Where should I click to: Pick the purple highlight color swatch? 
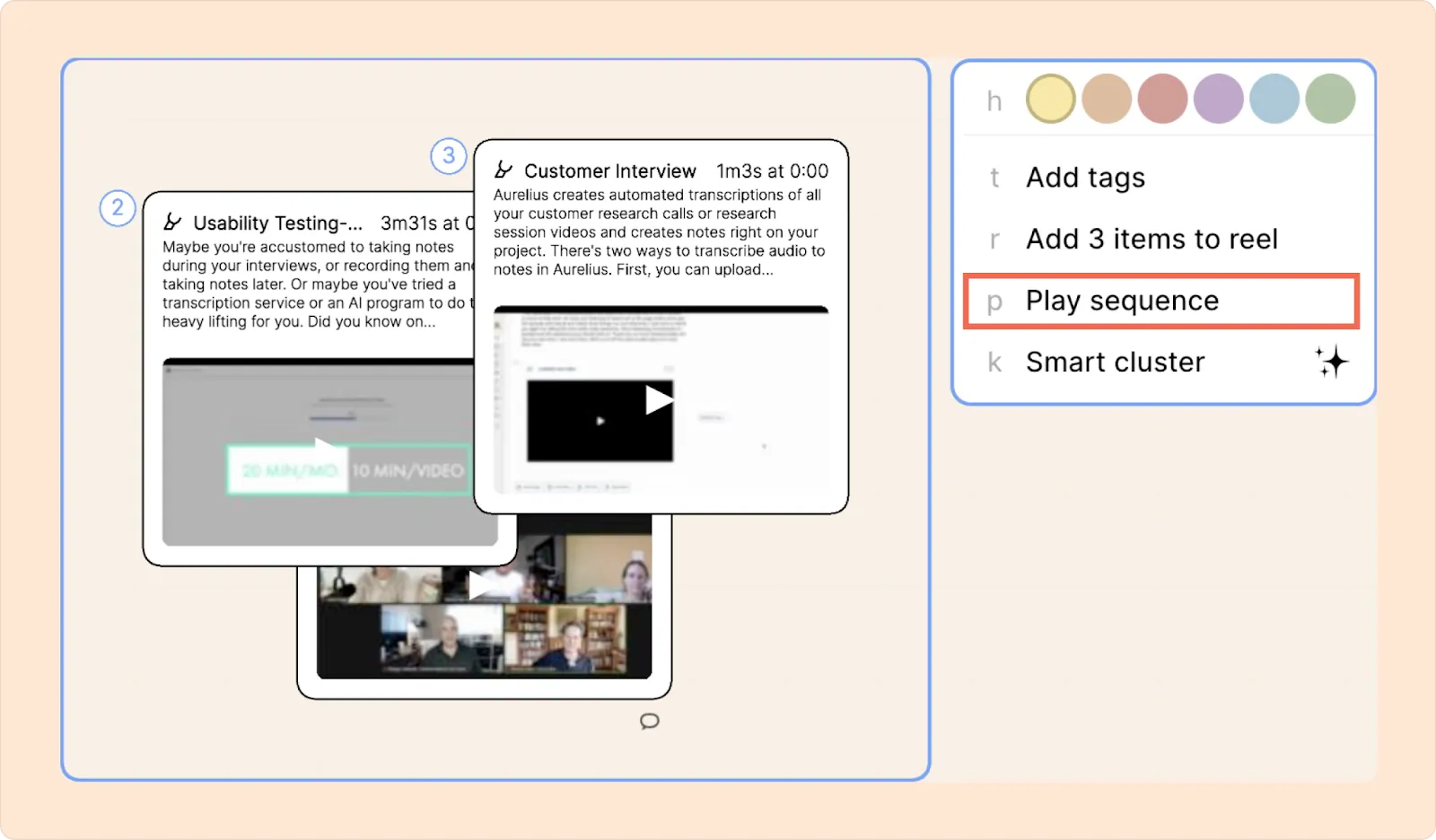pyautogui.click(x=1218, y=99)
